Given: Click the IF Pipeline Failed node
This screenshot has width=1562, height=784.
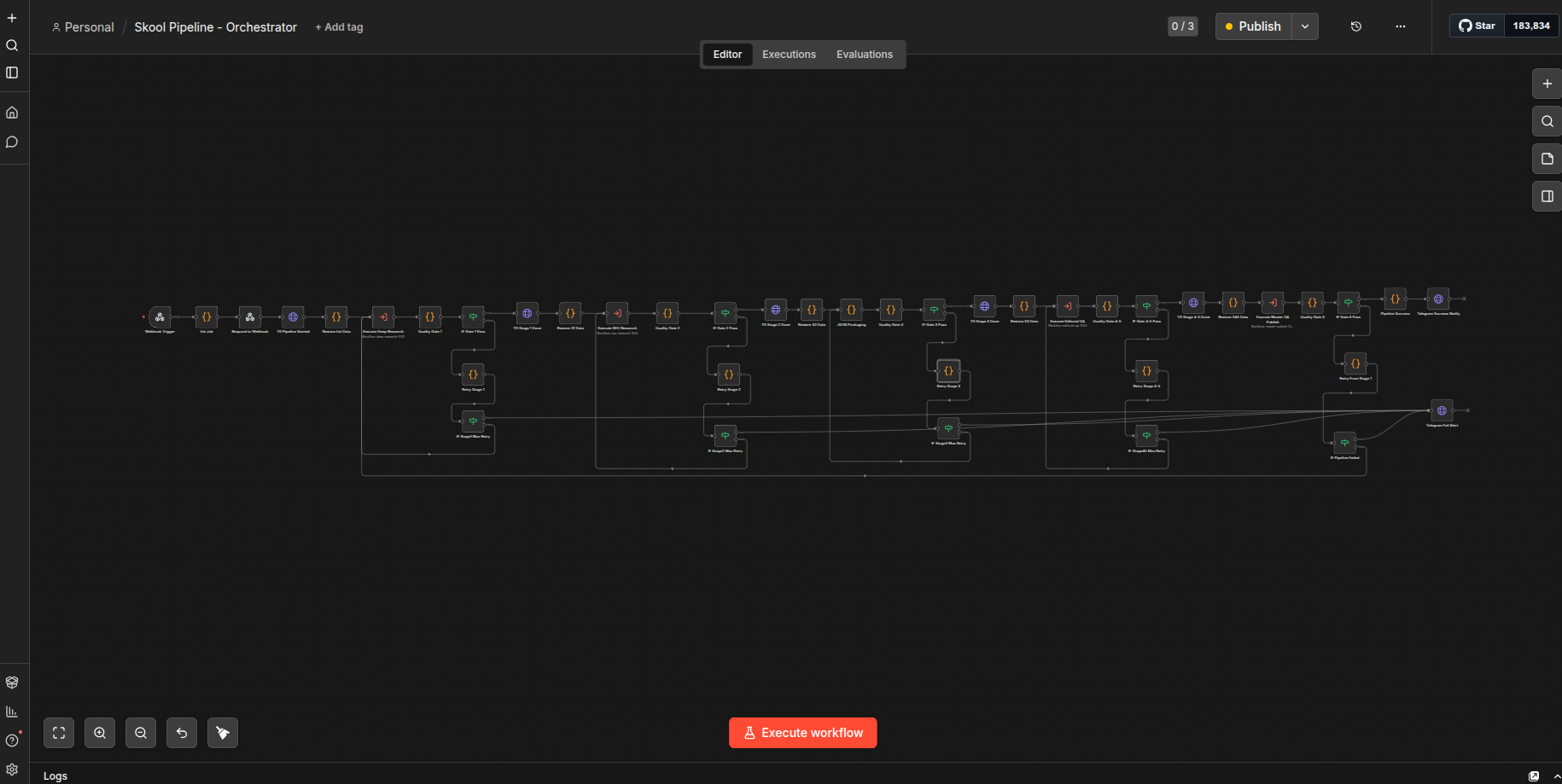Looking at the screenshot, I should pos(1344,443).
